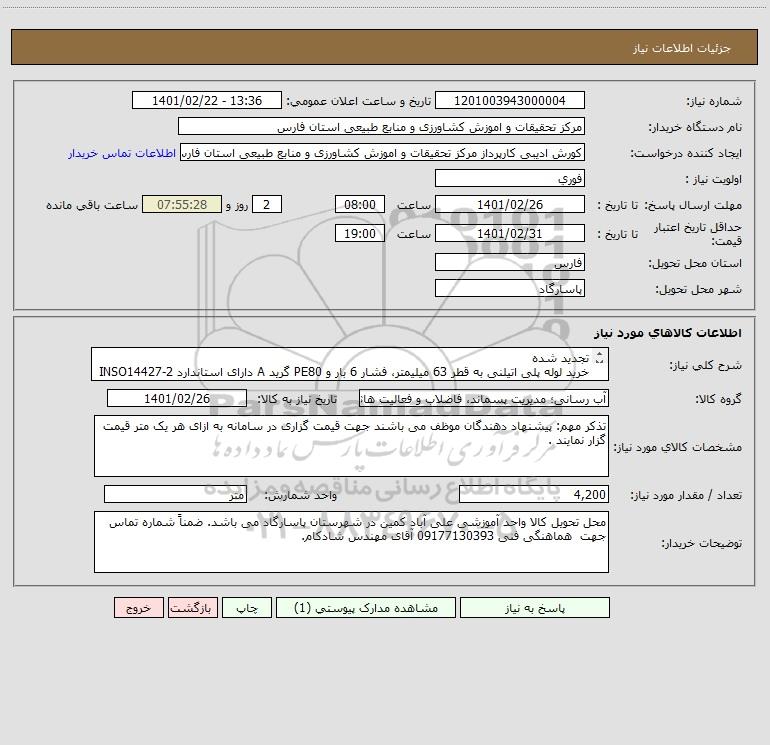Click the goods need date field 1401/02/26

177,398
